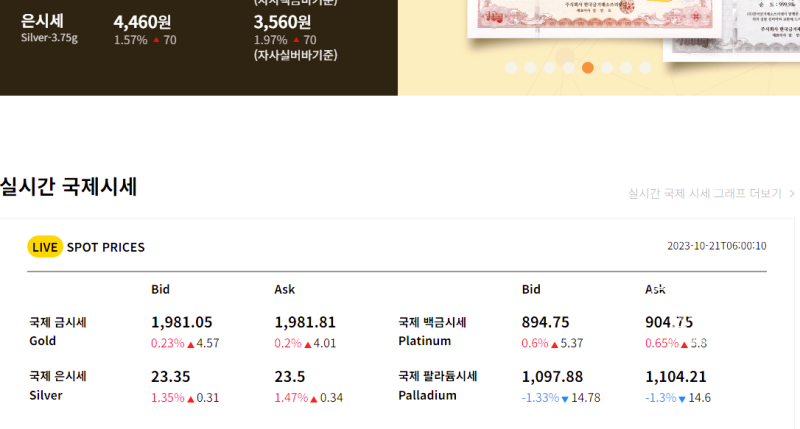Click the 국제 백금시세 Platinum label
Image resolution: width=800 pixels, height=429 pixels.
(432, 331)
